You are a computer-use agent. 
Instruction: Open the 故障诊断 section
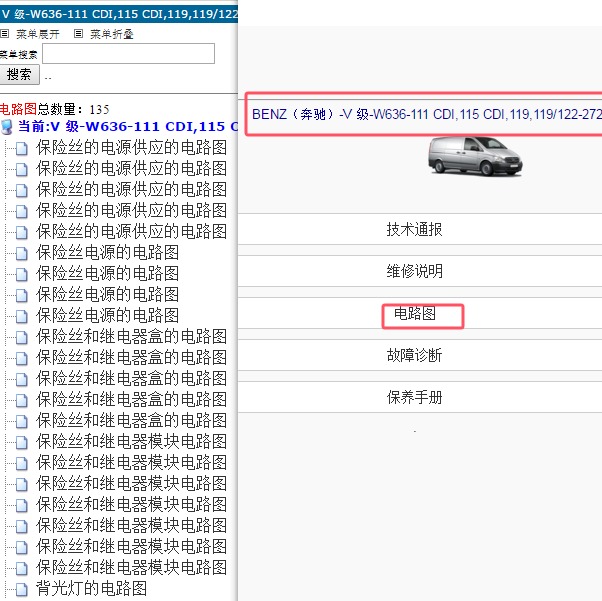(x=414, y=355)
